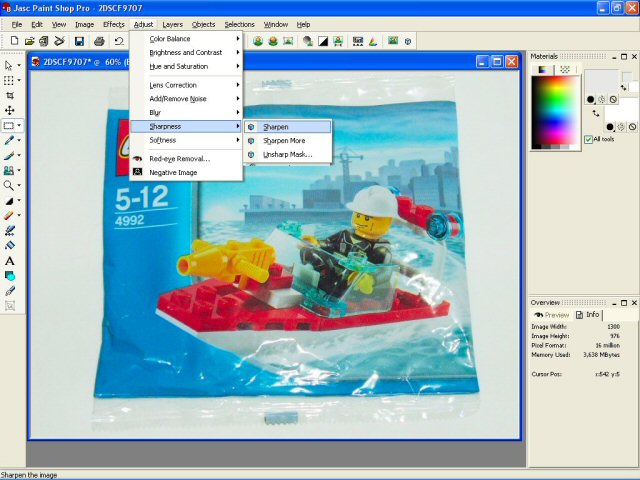Click the Browse images icon beside Open

(44, 41)
